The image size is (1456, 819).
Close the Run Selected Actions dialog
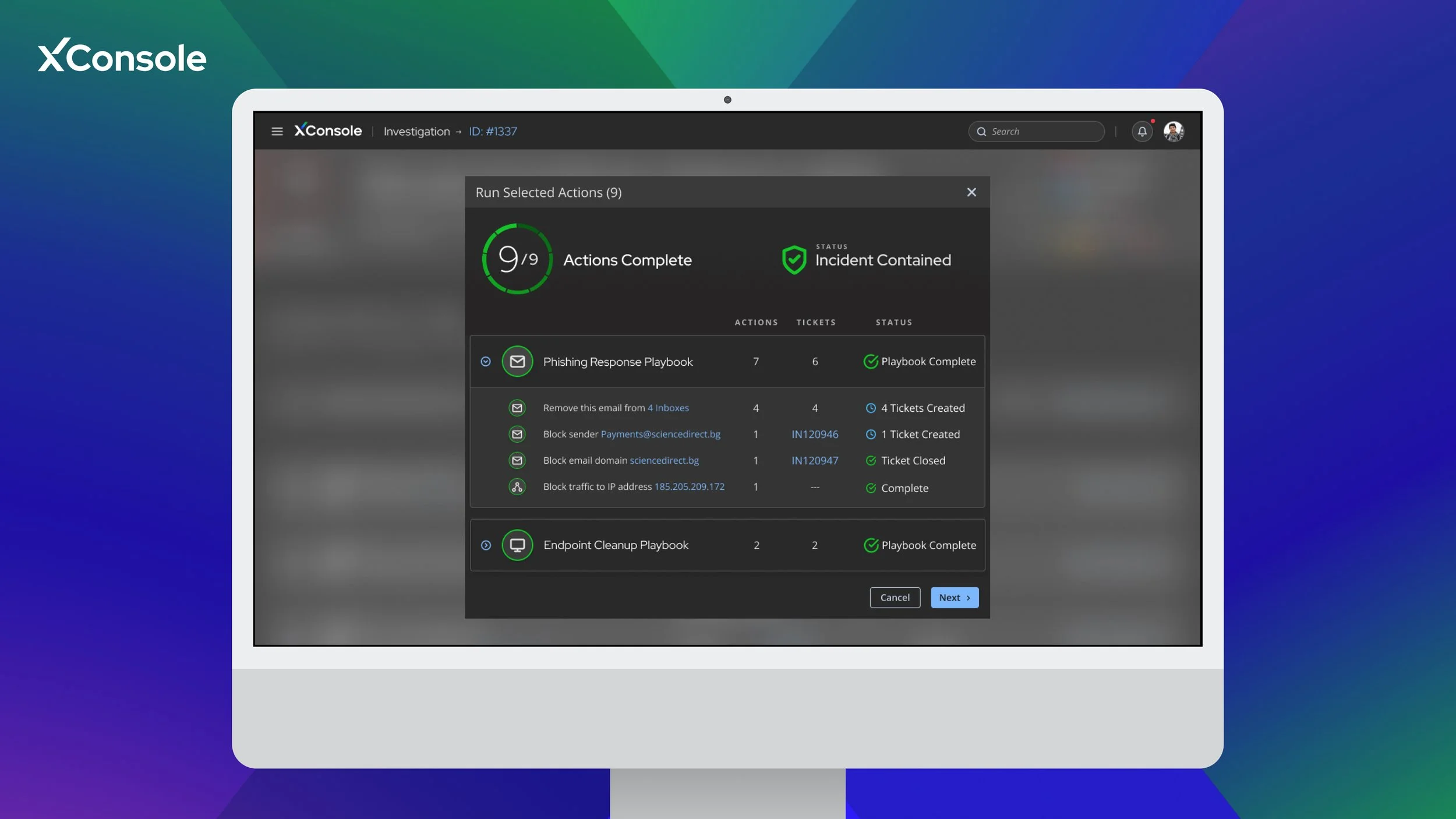pos(971,192)
